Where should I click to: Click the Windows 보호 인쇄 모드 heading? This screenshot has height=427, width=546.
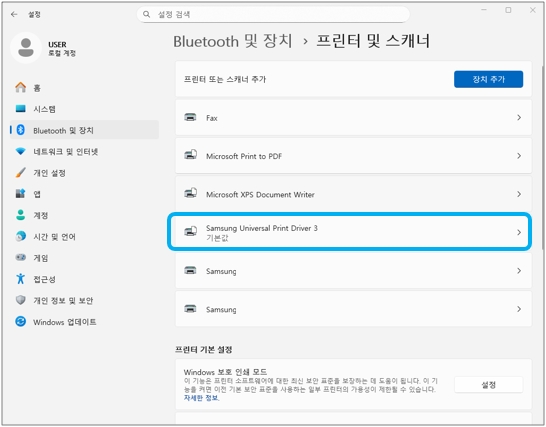[225, 372]
